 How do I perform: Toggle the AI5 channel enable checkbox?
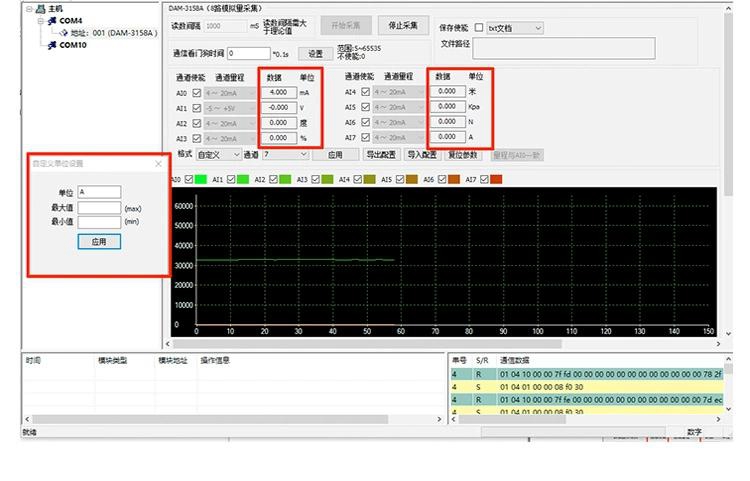(x=365, y=107)
